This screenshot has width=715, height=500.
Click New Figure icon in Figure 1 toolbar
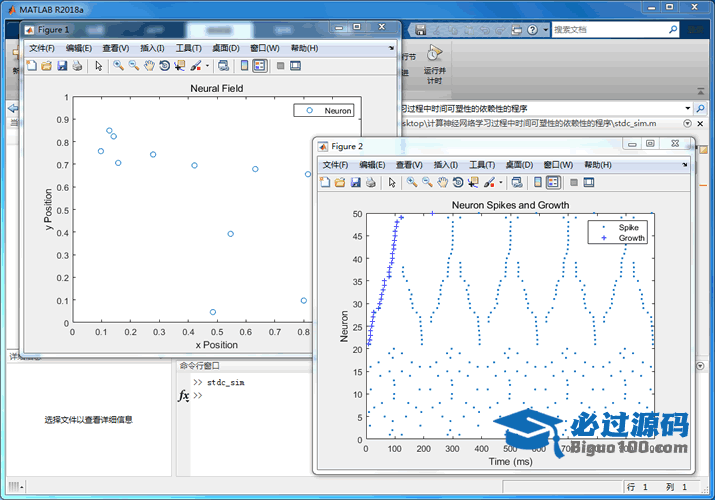[32, 66]
